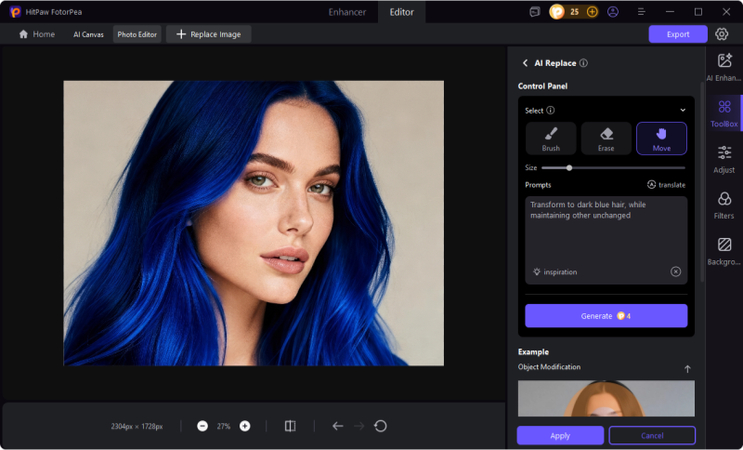Open the ToolBox sidebar panel
Image resolution: width=743 pixels, height=450 pixels.
tap(724, 113)
